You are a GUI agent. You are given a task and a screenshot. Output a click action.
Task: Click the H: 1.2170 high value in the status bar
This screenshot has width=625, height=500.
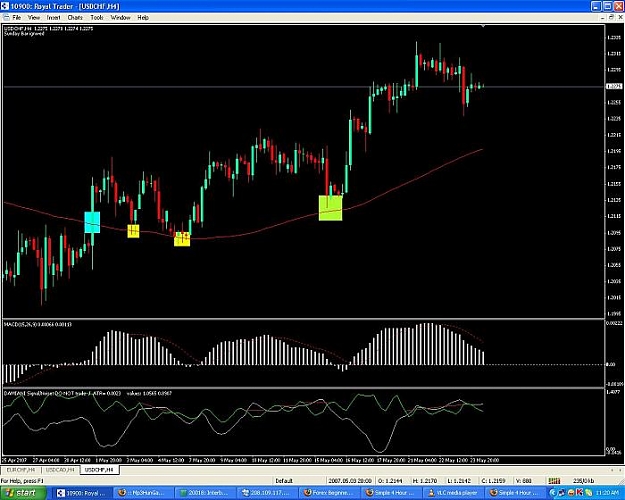(425, 481)
